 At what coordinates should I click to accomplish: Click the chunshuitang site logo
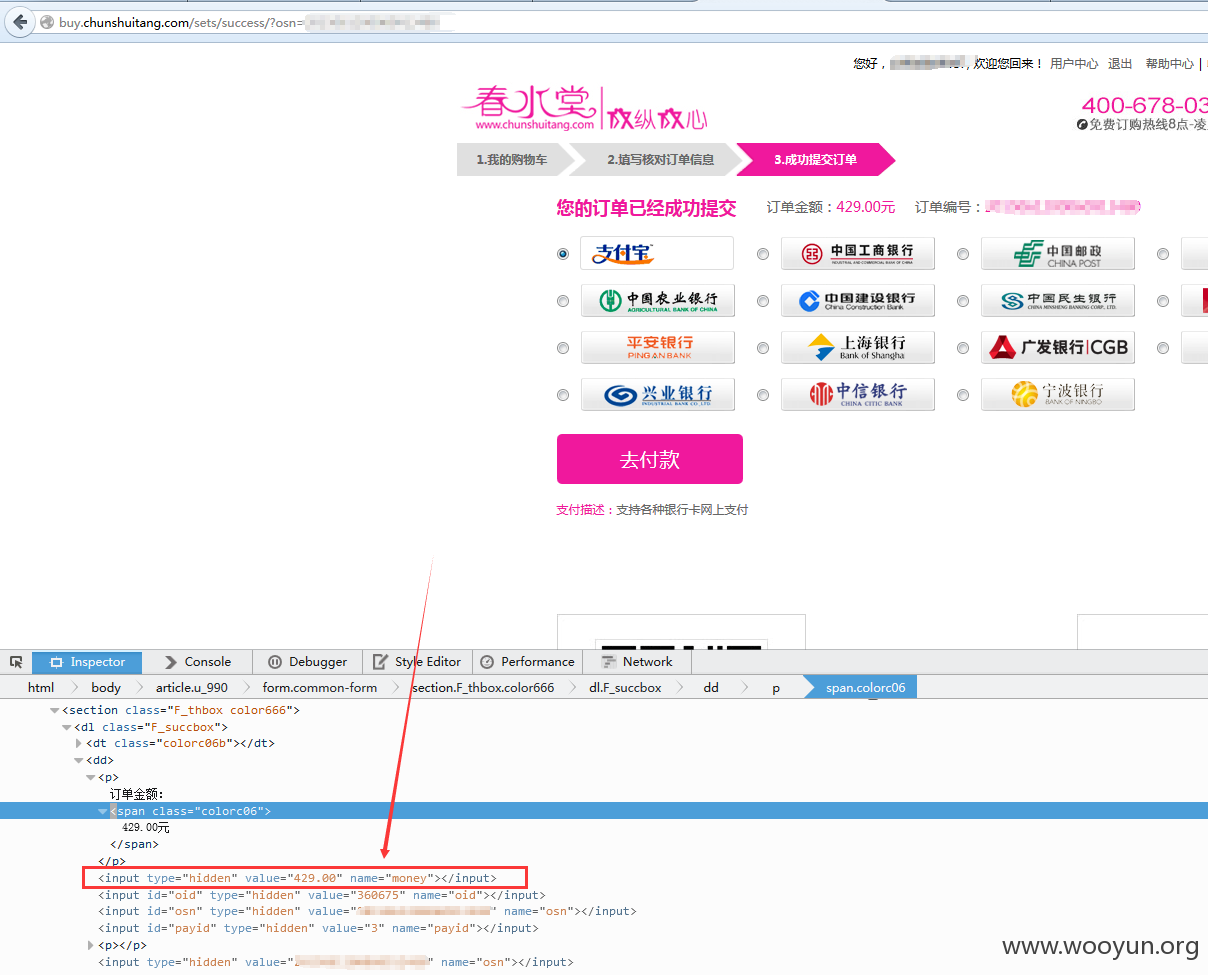pos(584,108)
